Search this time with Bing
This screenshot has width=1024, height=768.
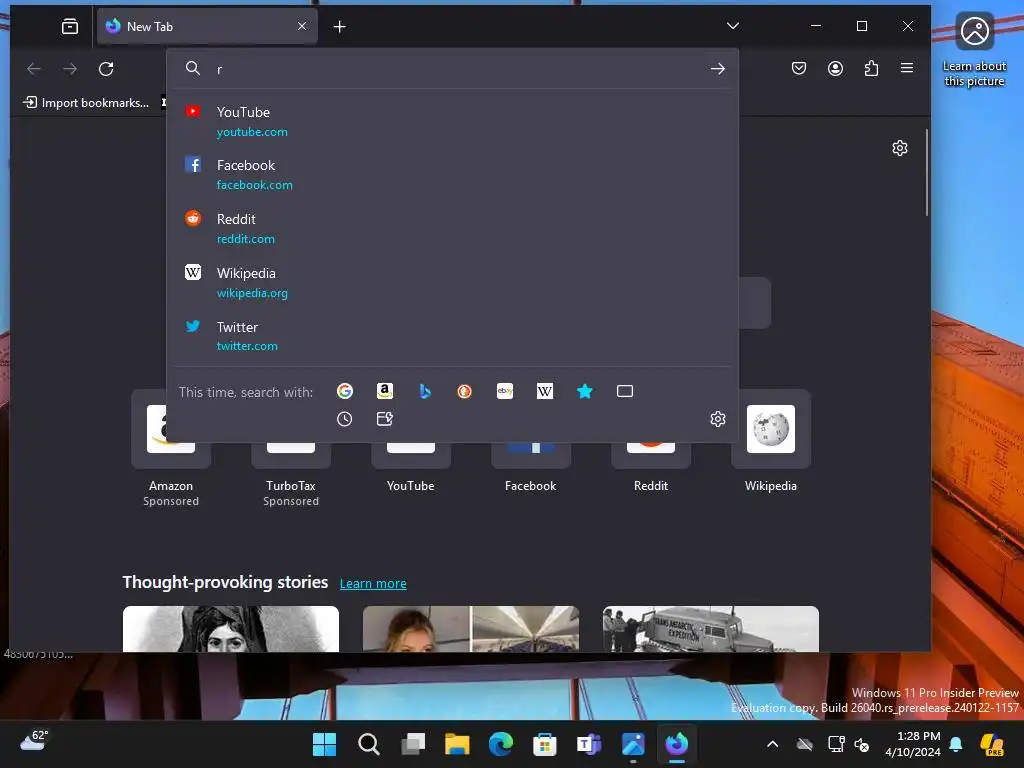click(425, 391)
